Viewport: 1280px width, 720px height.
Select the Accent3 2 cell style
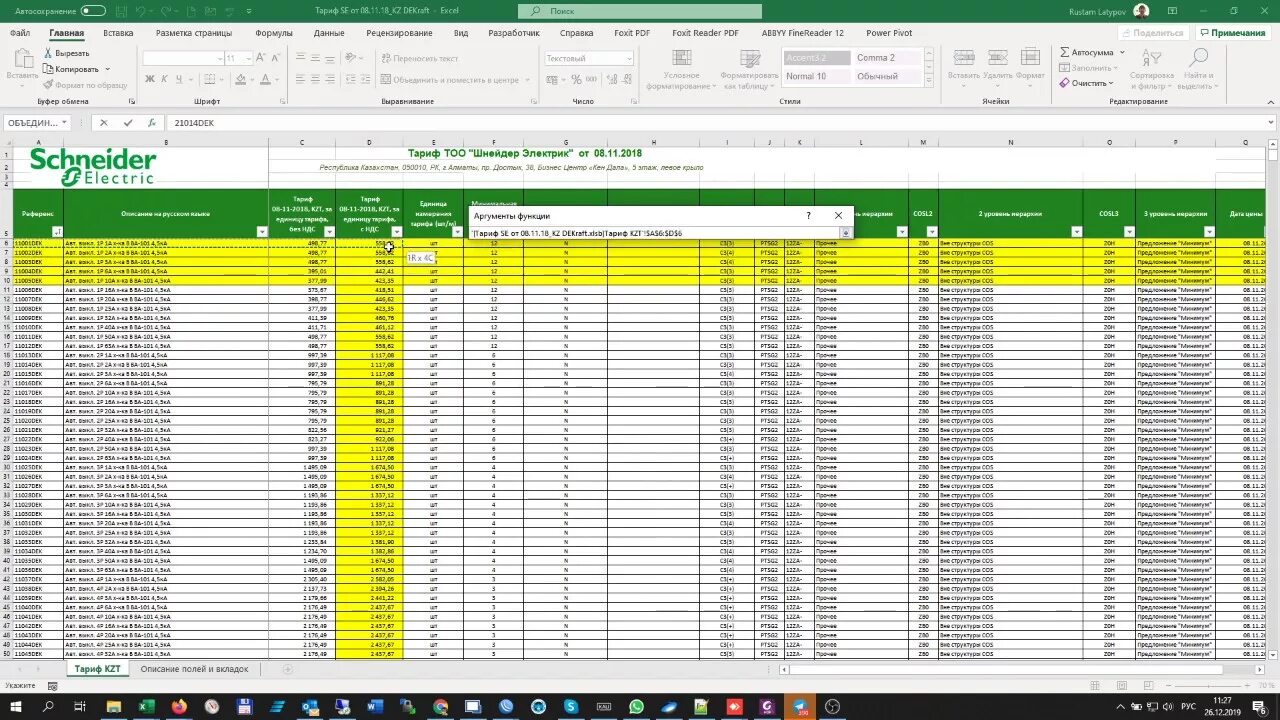[x=816, y=58]
